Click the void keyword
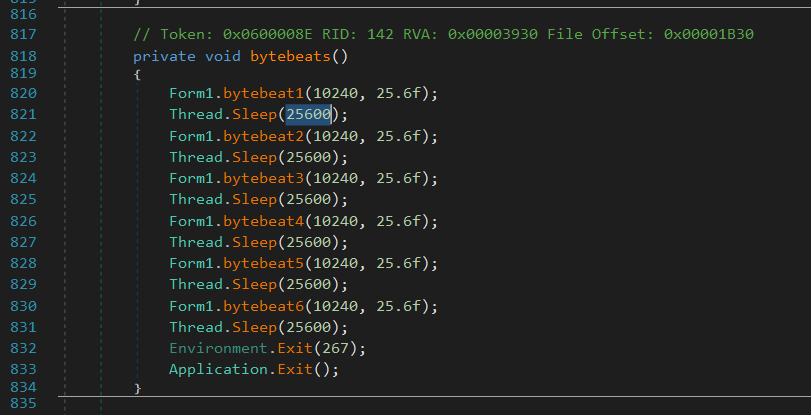Viewport: 811px width, 415px height. [223, 56]
